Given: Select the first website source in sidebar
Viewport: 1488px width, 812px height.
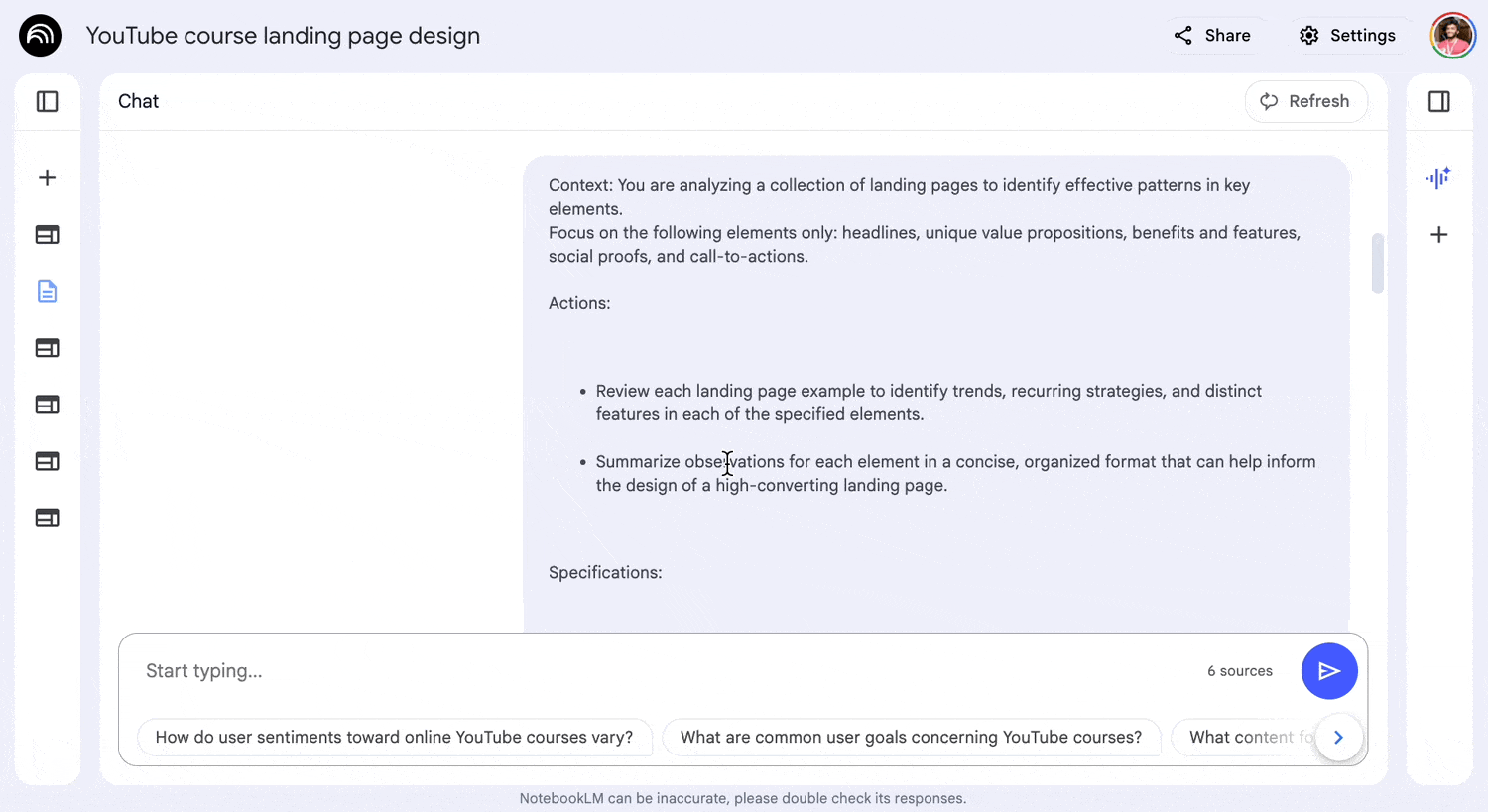Looking at the screenshot, I should coord(47,235).
